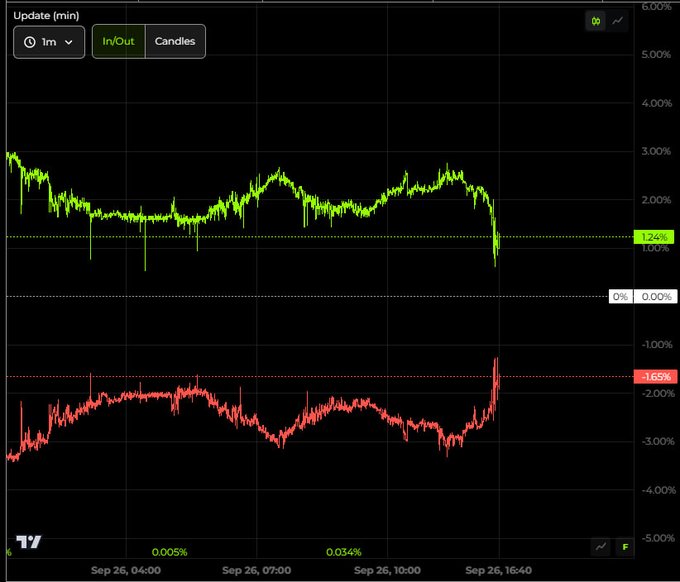Click the red -1.65% price label
The width and height of the screenshot is (680, 582).
655,376
